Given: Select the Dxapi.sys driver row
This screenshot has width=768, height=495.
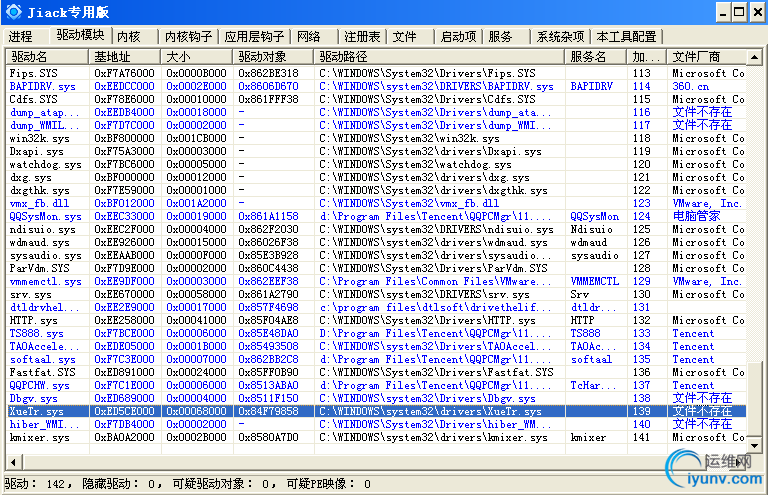Looking at the screenshot, I should [376, 151].
